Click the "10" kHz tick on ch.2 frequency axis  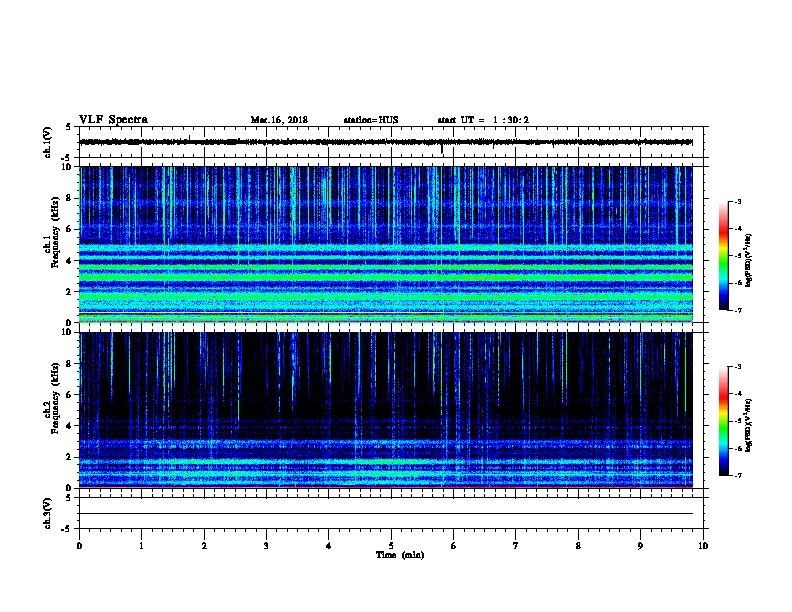pos(66,332)
